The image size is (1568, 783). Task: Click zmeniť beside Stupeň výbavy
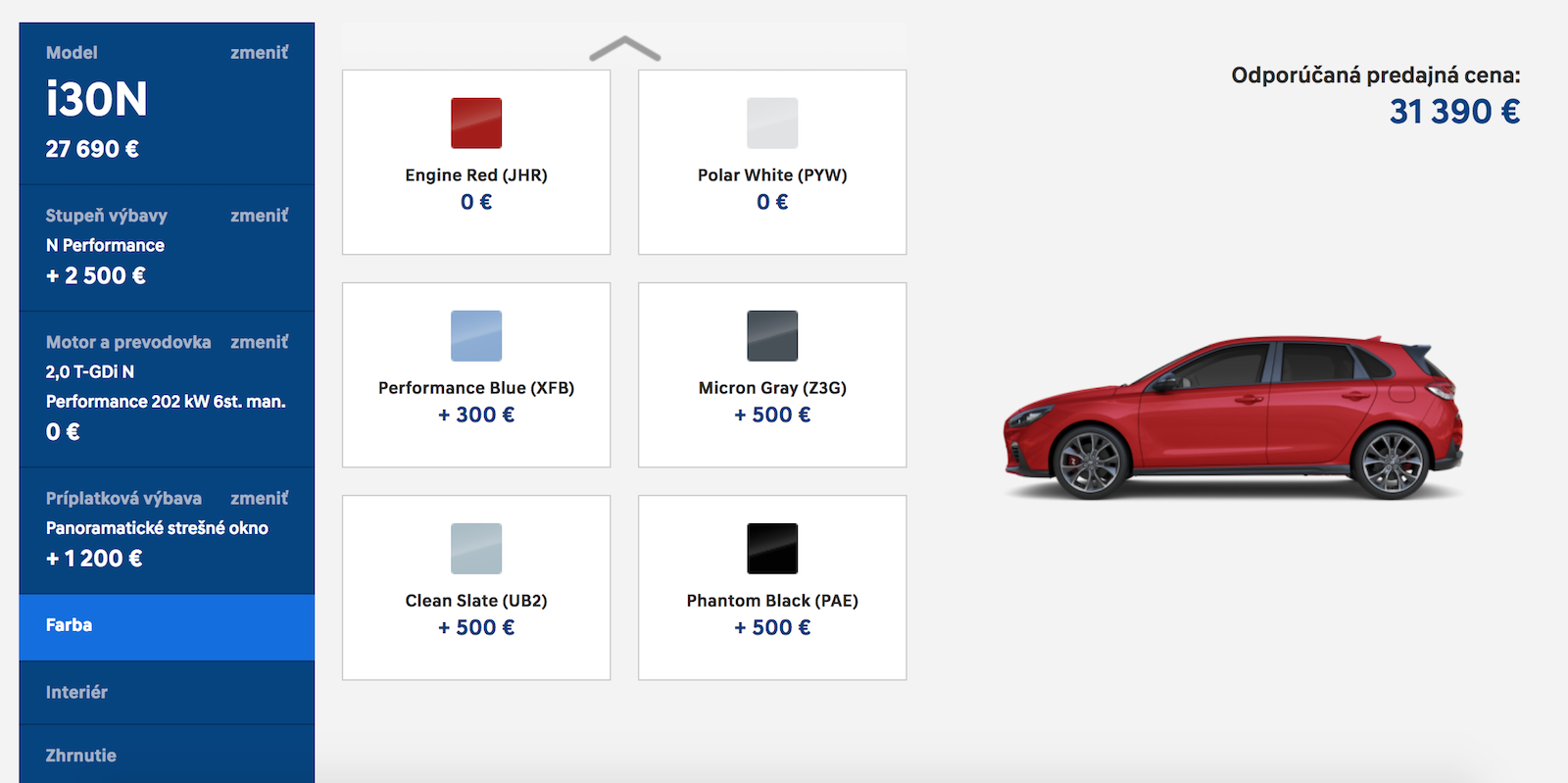tap(259, 216)
